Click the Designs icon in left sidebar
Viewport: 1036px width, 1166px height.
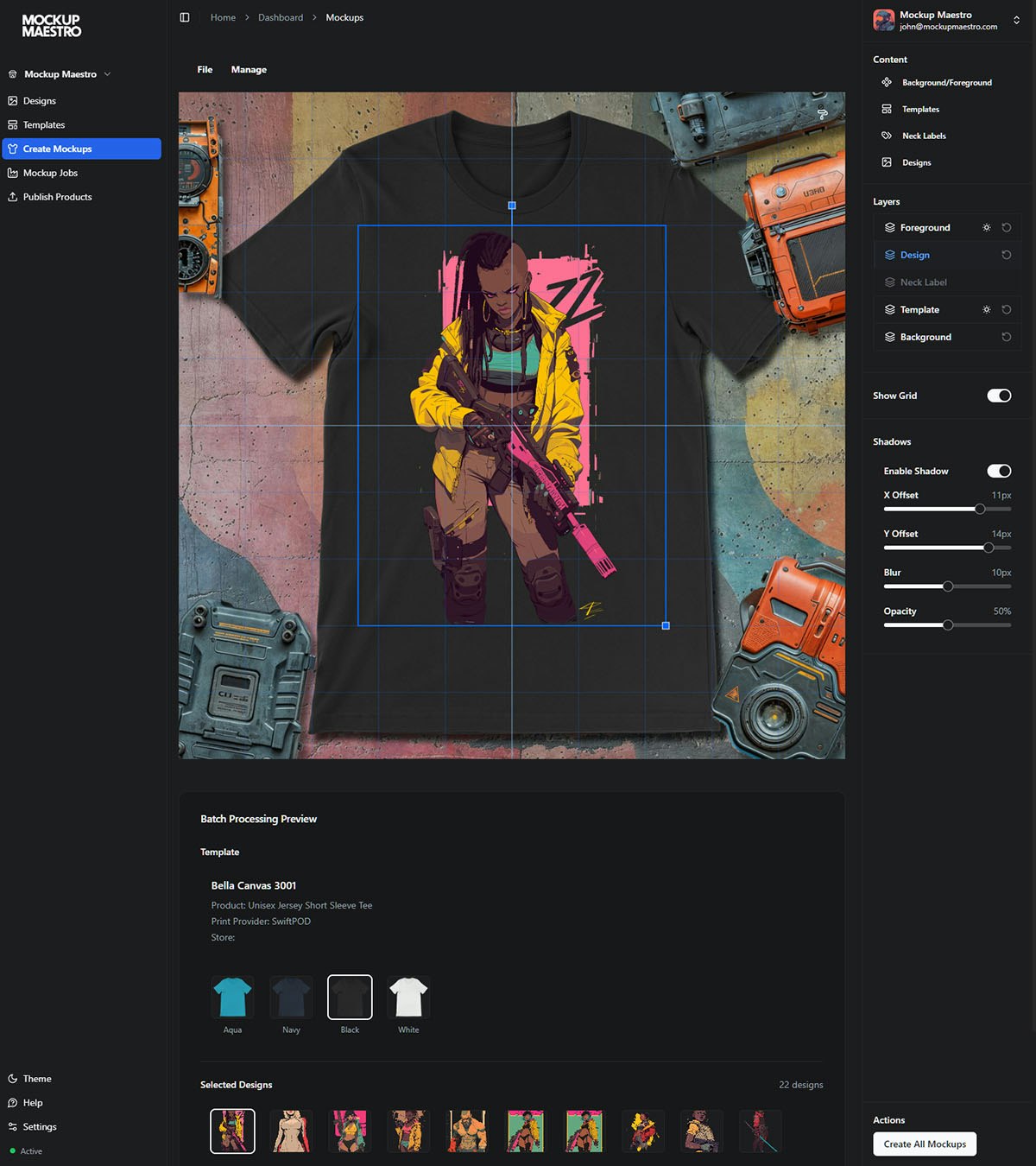pos(13,101)
